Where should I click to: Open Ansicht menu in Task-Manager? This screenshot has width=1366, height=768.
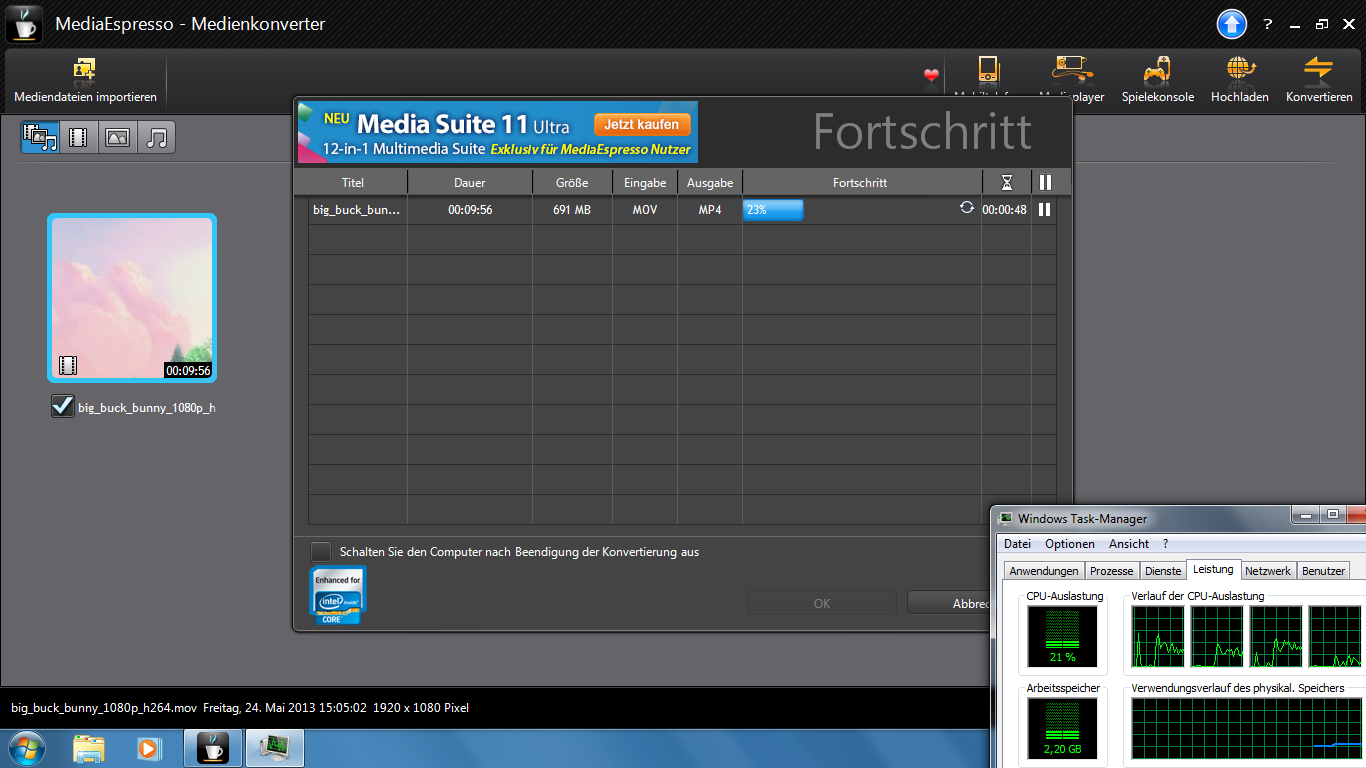(x=1129, y=544)
